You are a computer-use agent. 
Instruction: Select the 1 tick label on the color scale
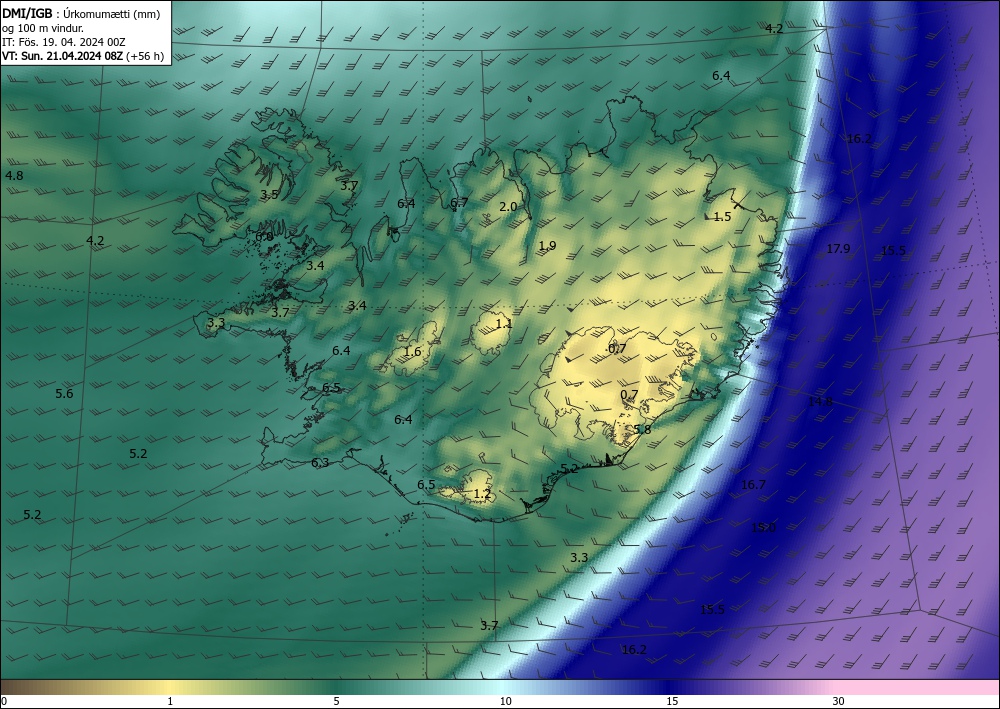pos(170,701)
